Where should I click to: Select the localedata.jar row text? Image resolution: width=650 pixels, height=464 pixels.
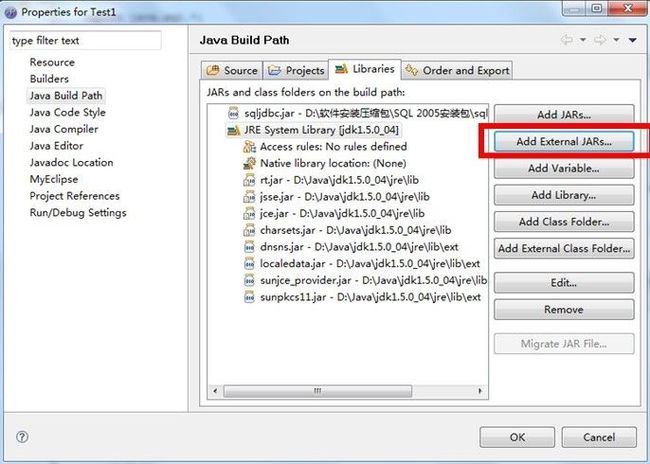click(370, 264)
